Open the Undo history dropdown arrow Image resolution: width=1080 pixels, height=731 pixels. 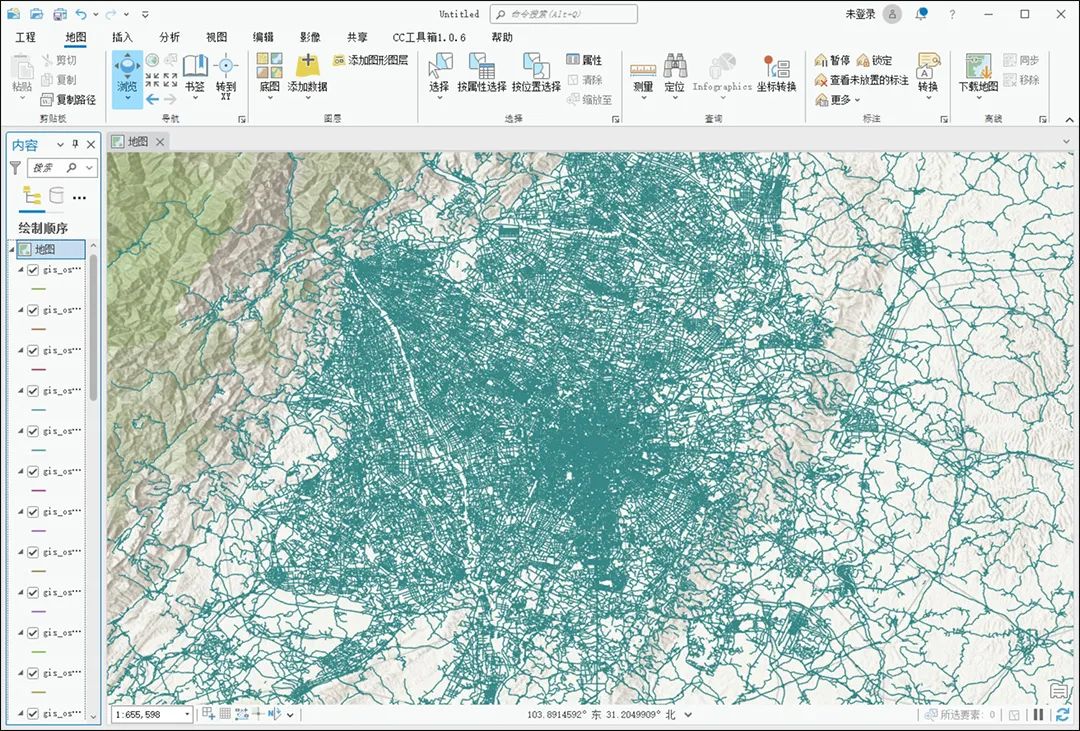click(x=95, y=14)
